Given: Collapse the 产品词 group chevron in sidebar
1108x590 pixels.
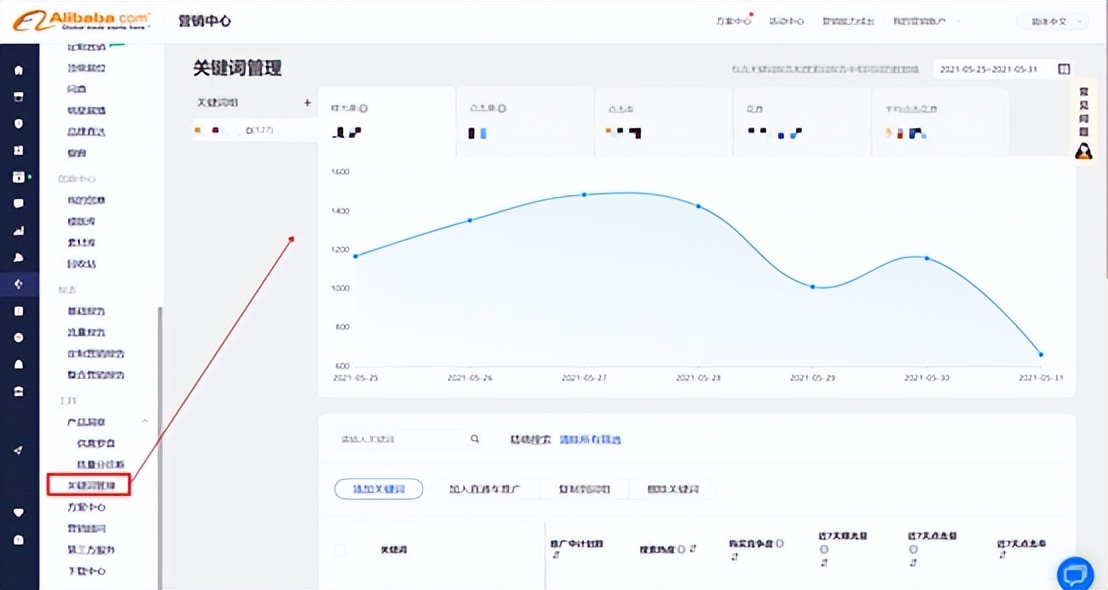Looking at the screenshot, I should (x=145, y=421).
